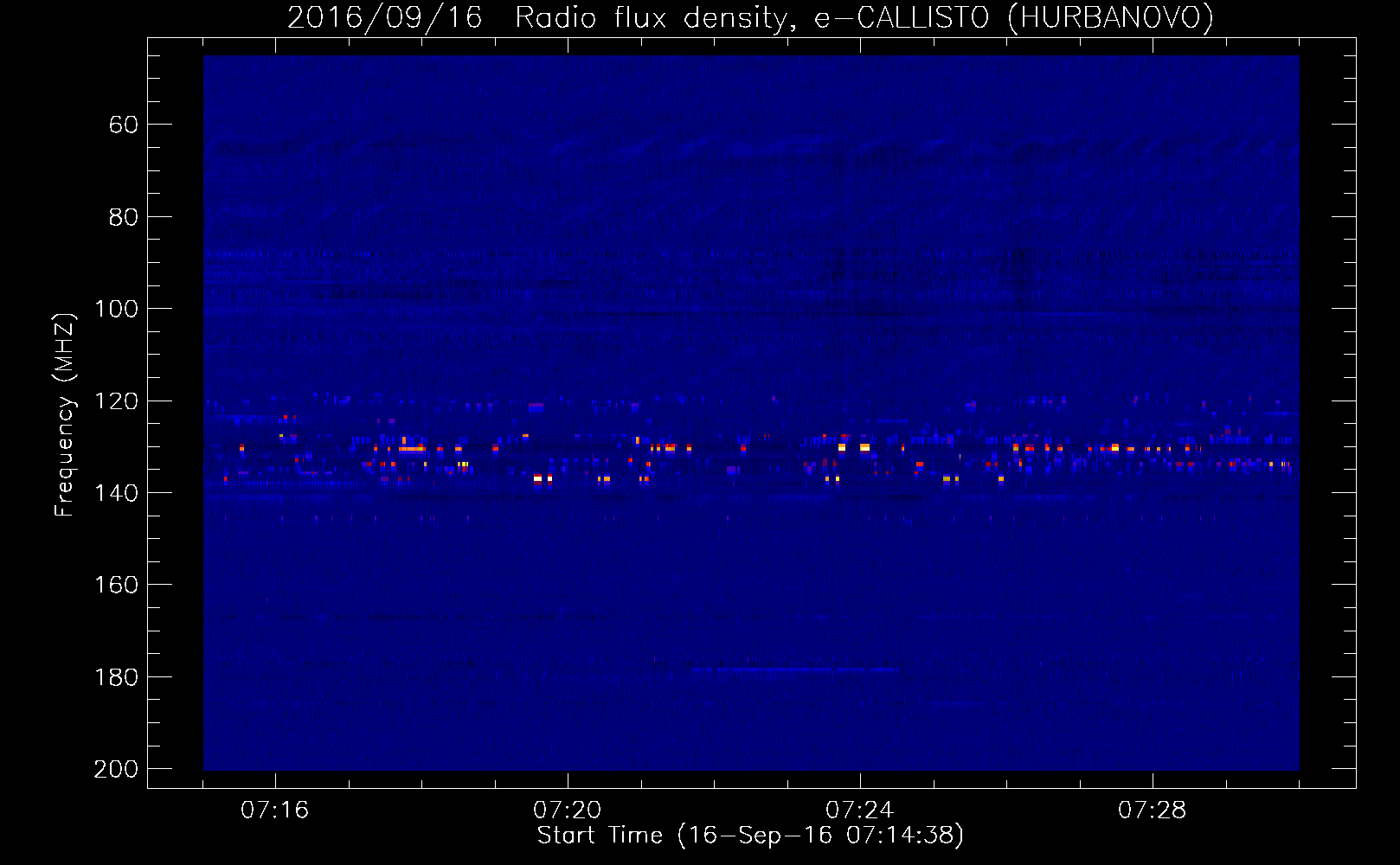Click the faint horizontal line near 180 MHz
Screen dimensions: 1400x865
click(x=794, y=670)
